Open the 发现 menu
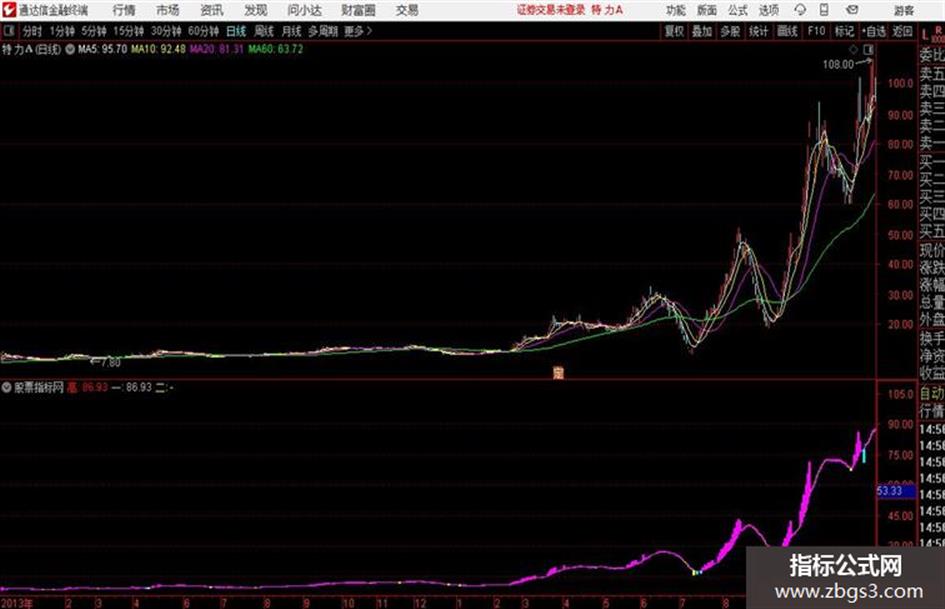Screen dimensions: 945x609 [256, 10]
